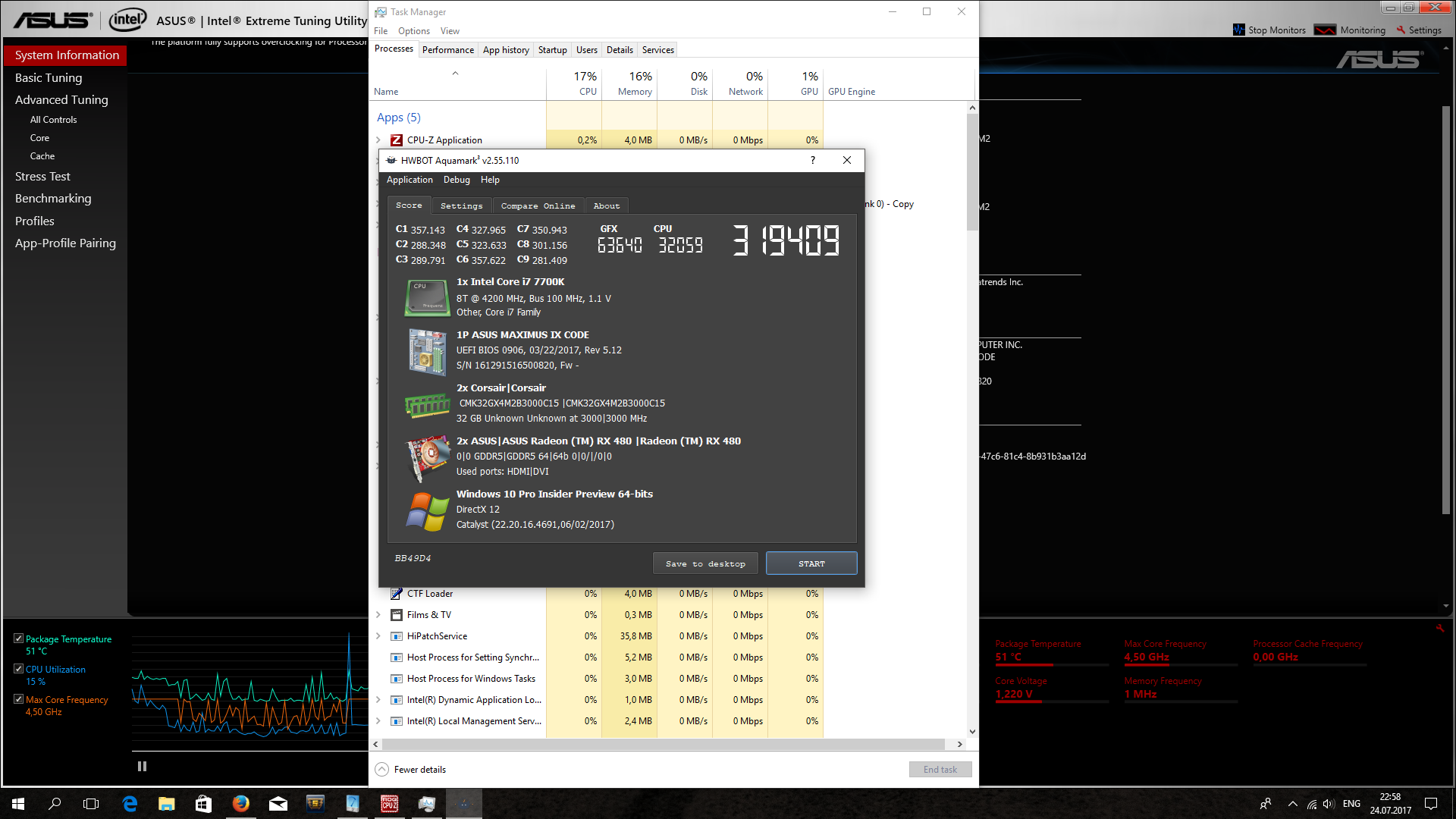Pause the XTU monitoring graph
The image size is (1456, 819).
[142, 767]
